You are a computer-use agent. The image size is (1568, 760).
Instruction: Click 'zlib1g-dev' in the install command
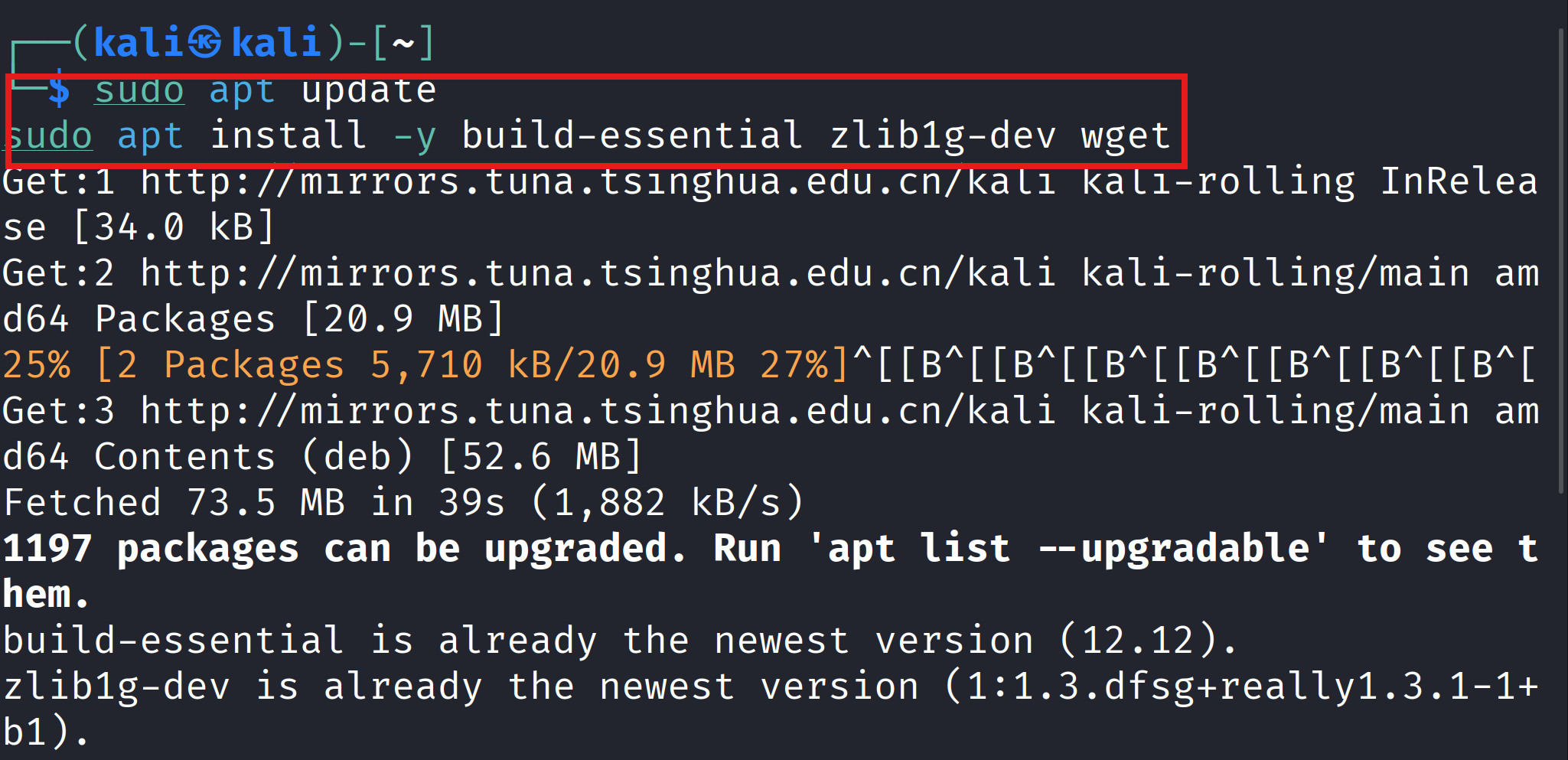(943, 137)
